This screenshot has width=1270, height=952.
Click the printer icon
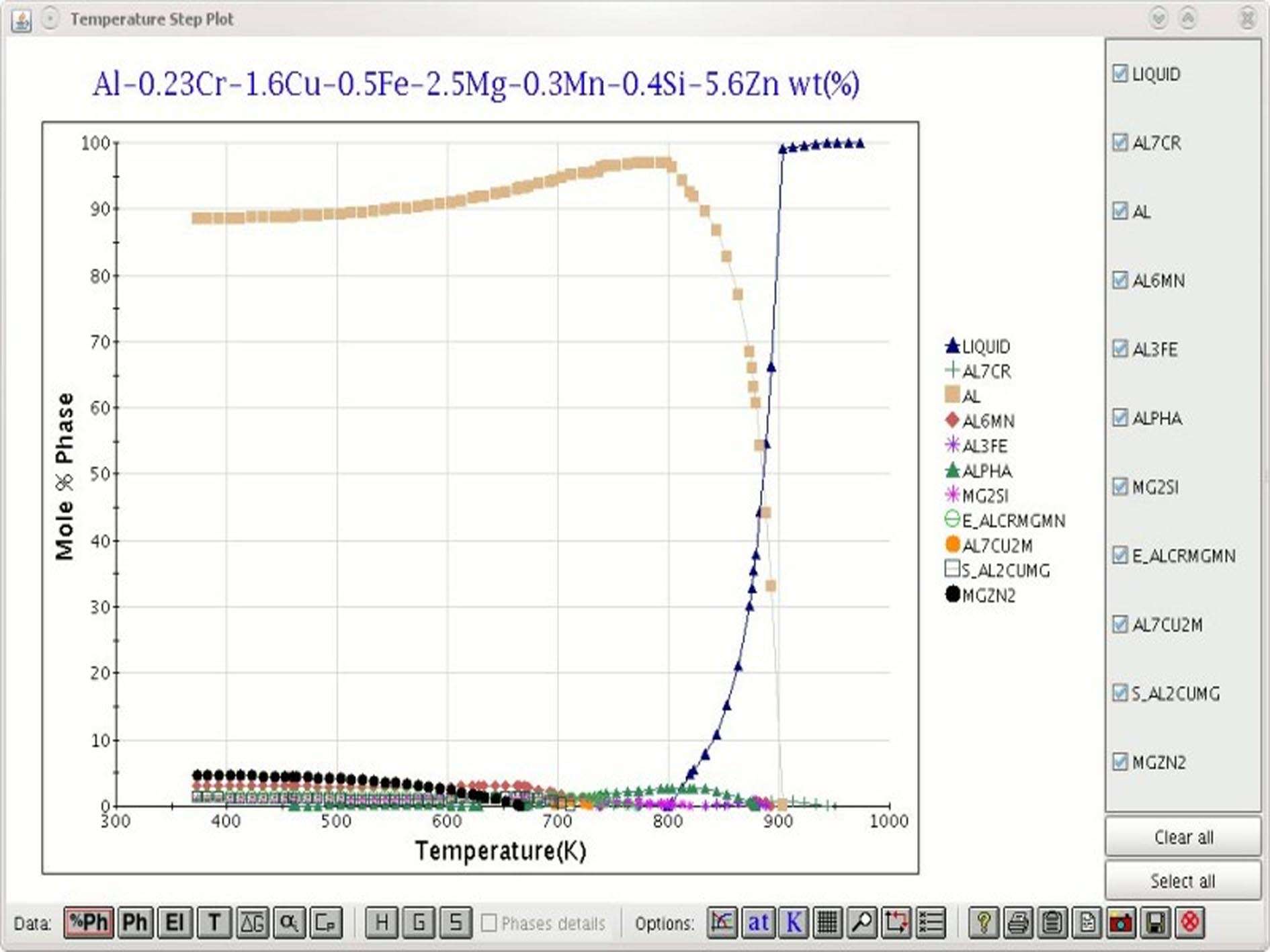[x=1017, y=922]
